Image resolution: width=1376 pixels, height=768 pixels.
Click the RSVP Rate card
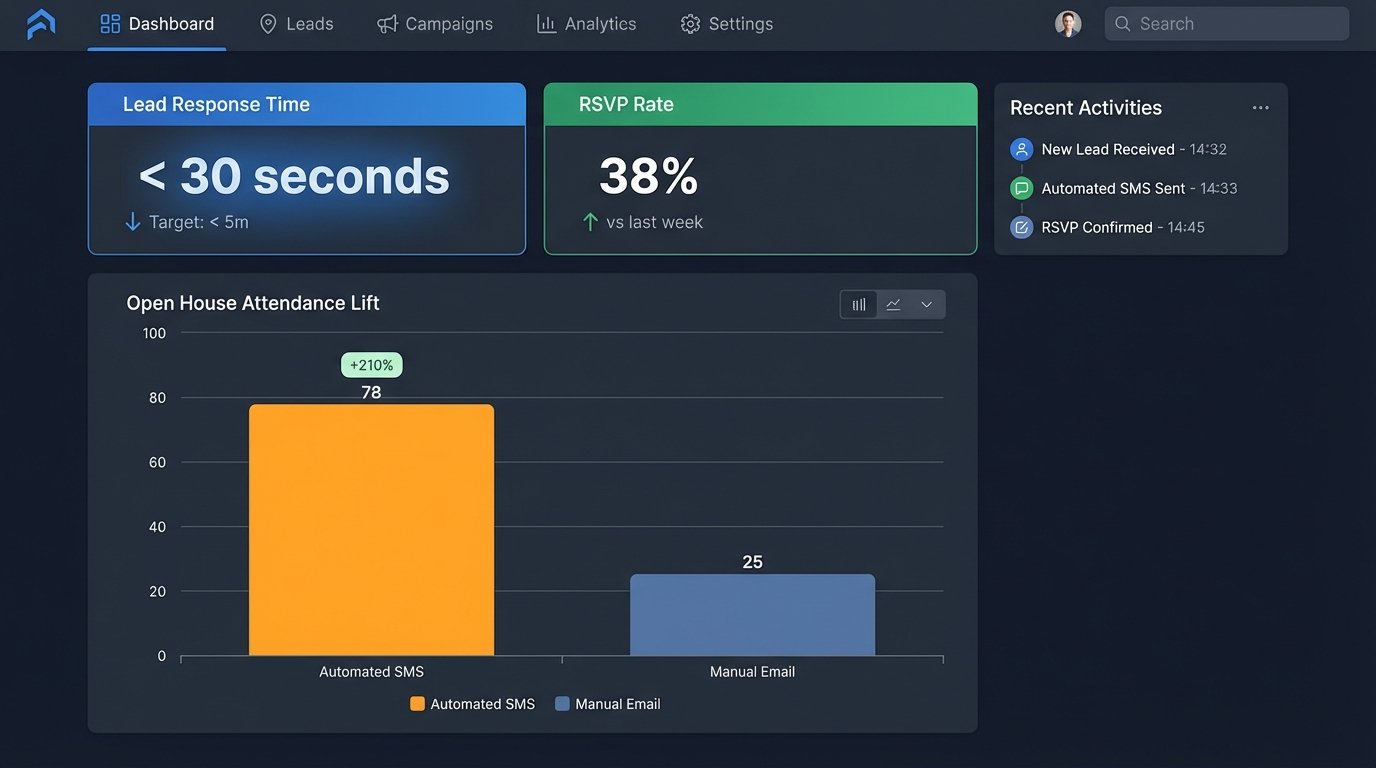click(x=760, y=168)
